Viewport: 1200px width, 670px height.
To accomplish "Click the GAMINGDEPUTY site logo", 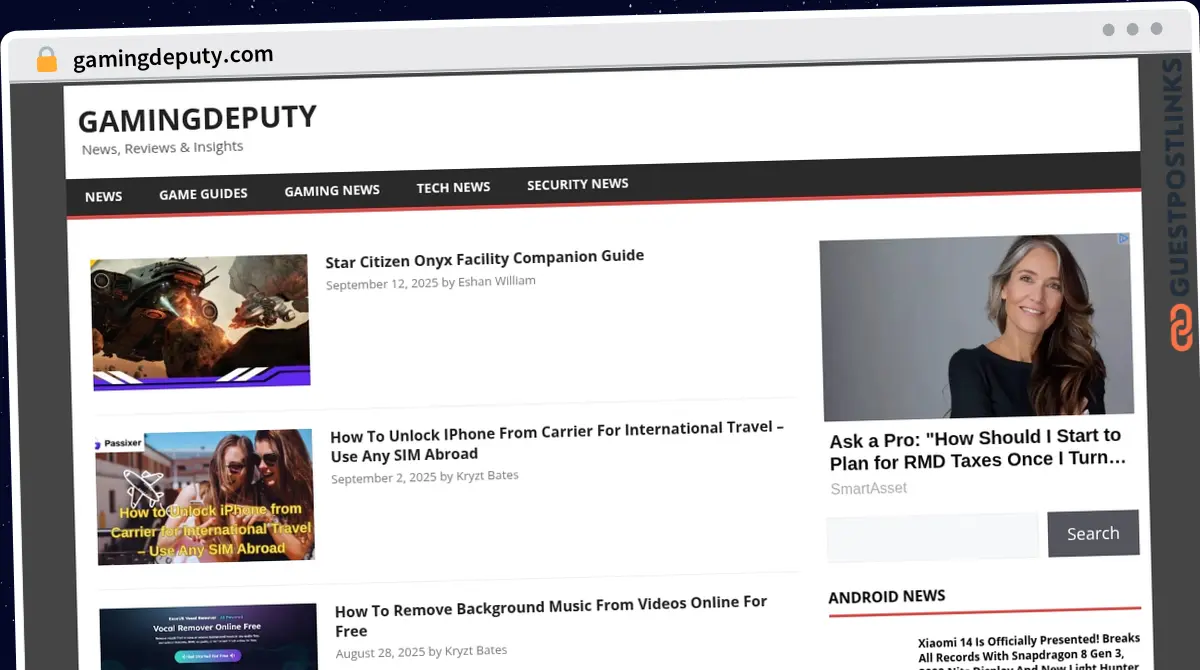I will 197,117.
